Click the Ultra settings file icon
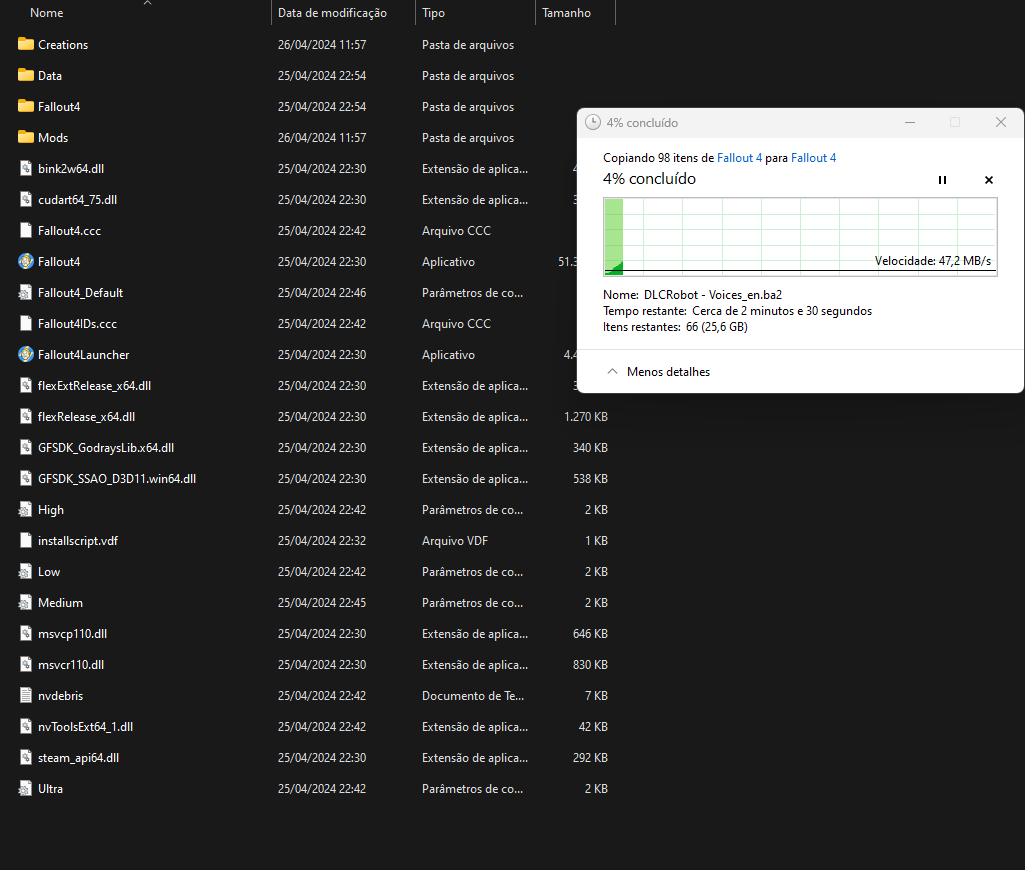This screenshot has height=870, width=1025. (25, 788)
